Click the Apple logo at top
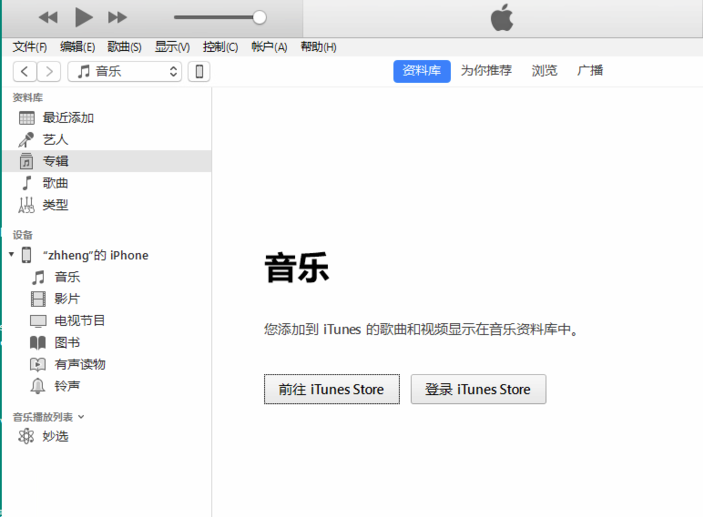 [x=502, y=18]
